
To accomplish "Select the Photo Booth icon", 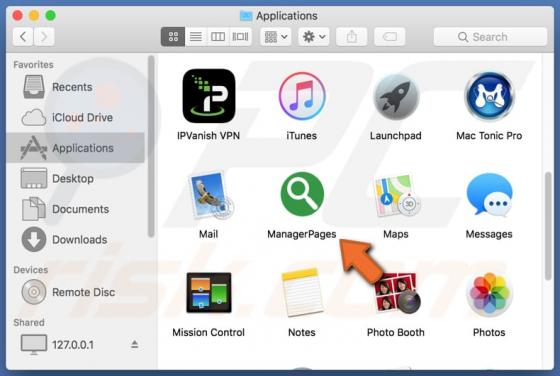I will 398,293.
